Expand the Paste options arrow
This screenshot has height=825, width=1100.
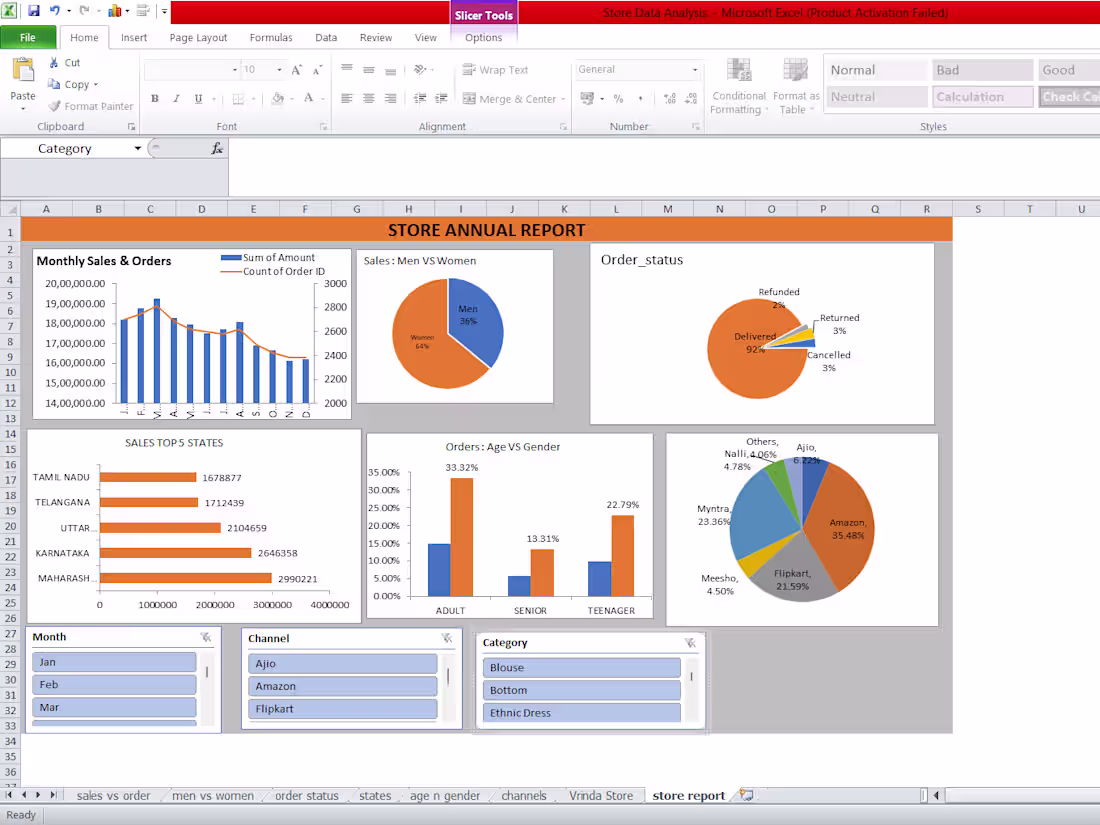click(22, 109)
